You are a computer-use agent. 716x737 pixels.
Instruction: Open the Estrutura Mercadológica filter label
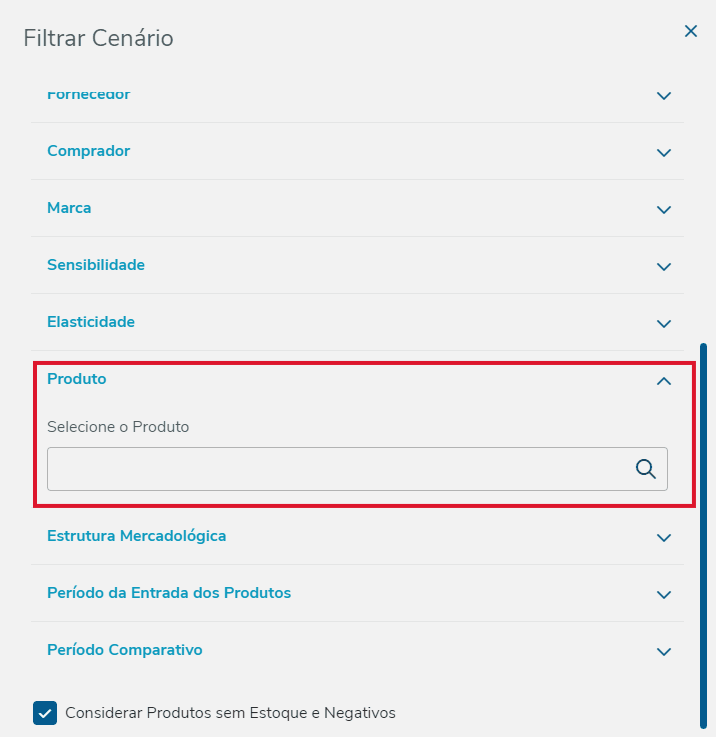(136, 536)
